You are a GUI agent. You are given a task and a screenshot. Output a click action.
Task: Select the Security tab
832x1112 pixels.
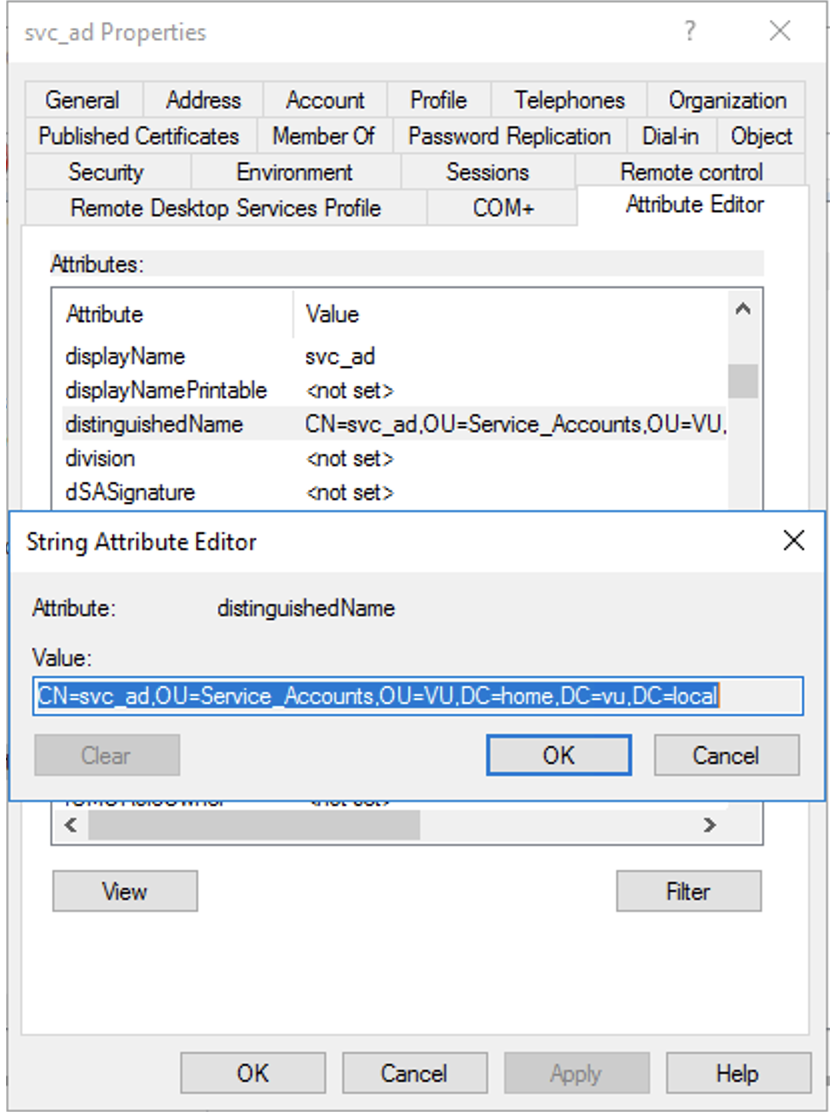[105, 172]
